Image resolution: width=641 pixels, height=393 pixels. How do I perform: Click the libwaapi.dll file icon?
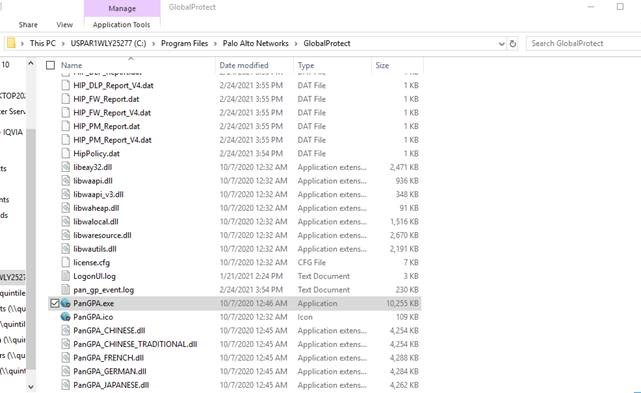pyautogui.click(x=65, y=181)
